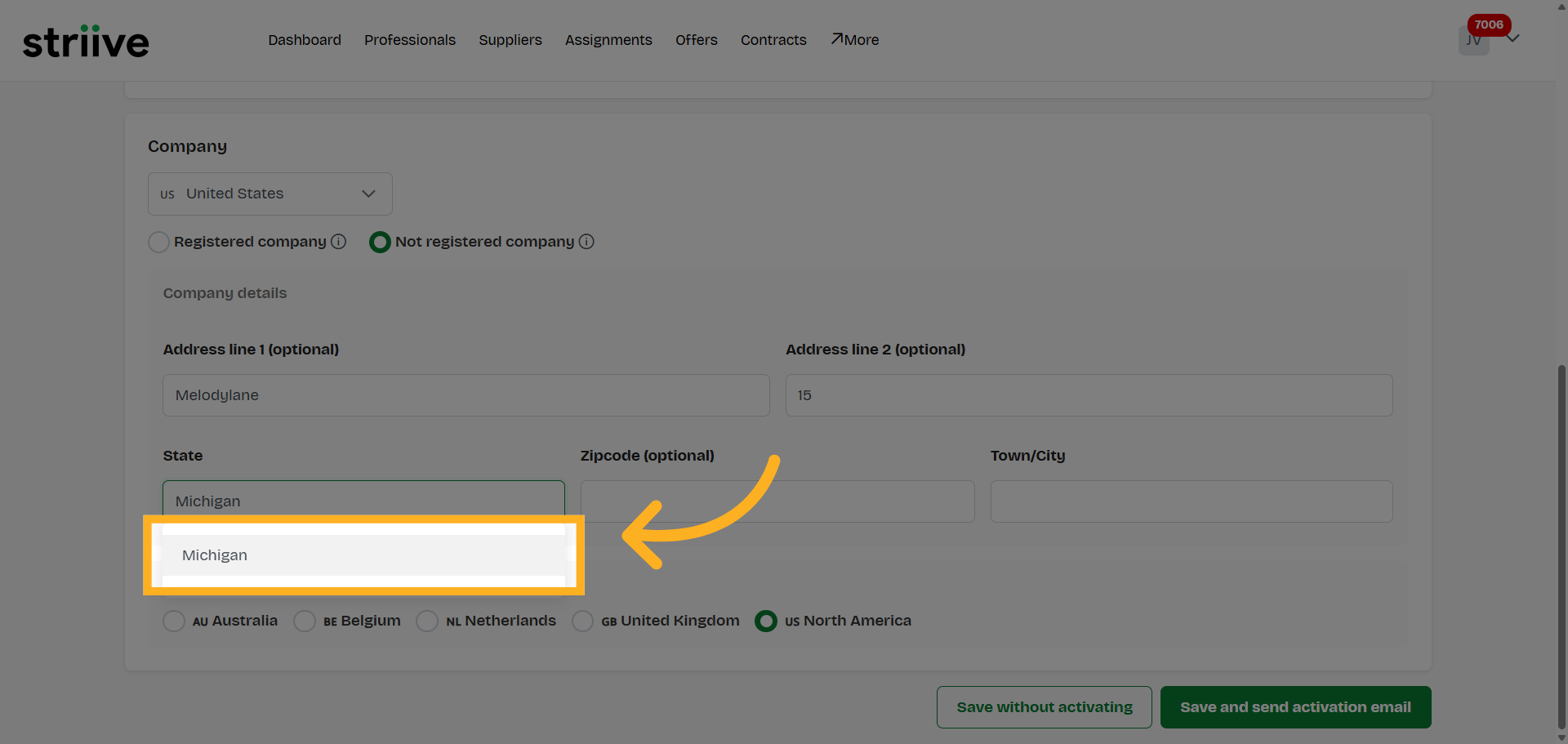1568x744 pixels.
Task: Click Save and send activation email
Action: (x=1295, y=707)
